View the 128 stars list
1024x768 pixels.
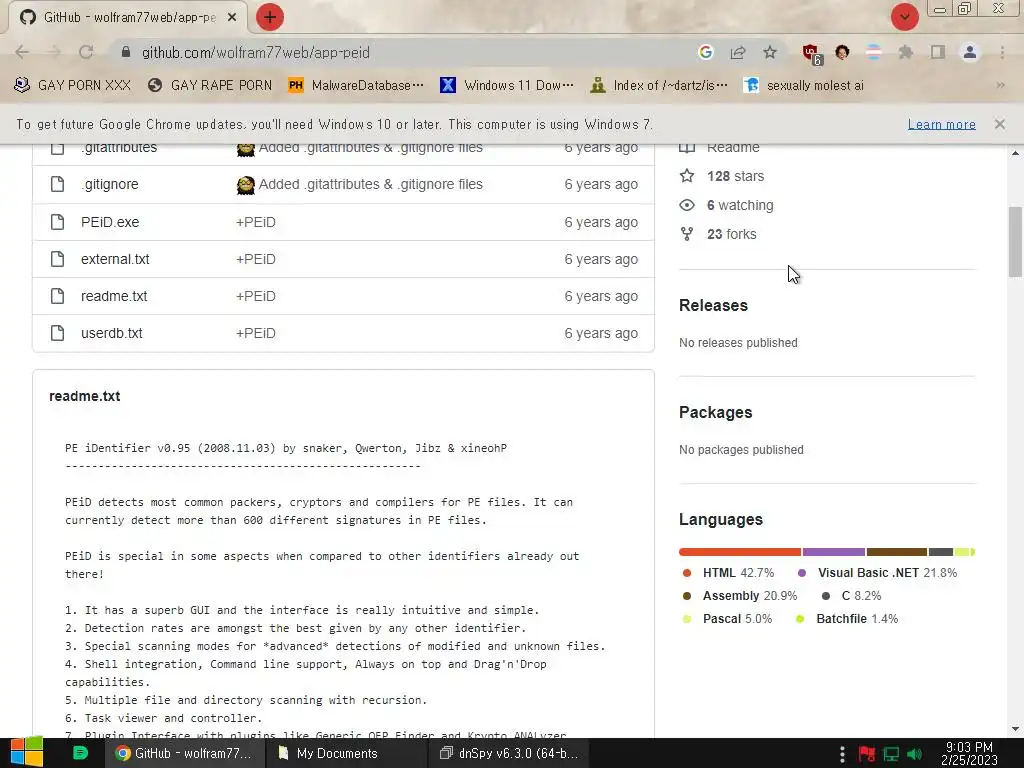pos(735,176)
